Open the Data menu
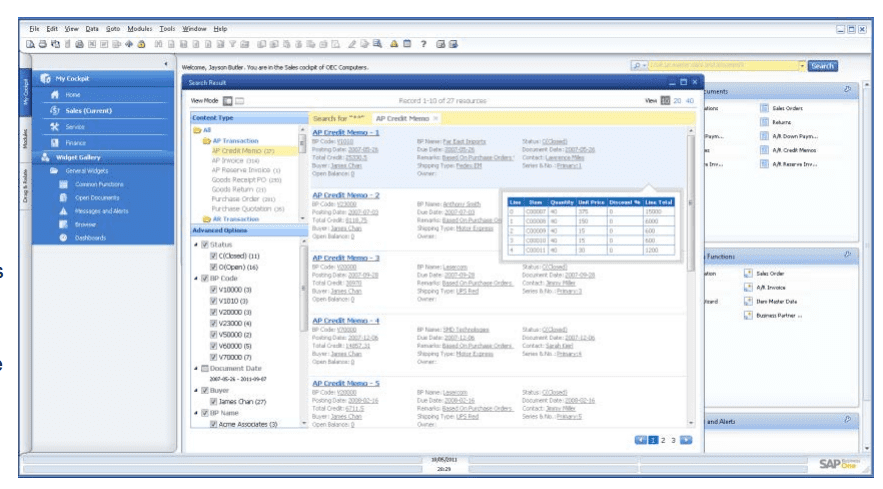The width and height of the screenshot is (883, 489). tap(92, 29)
